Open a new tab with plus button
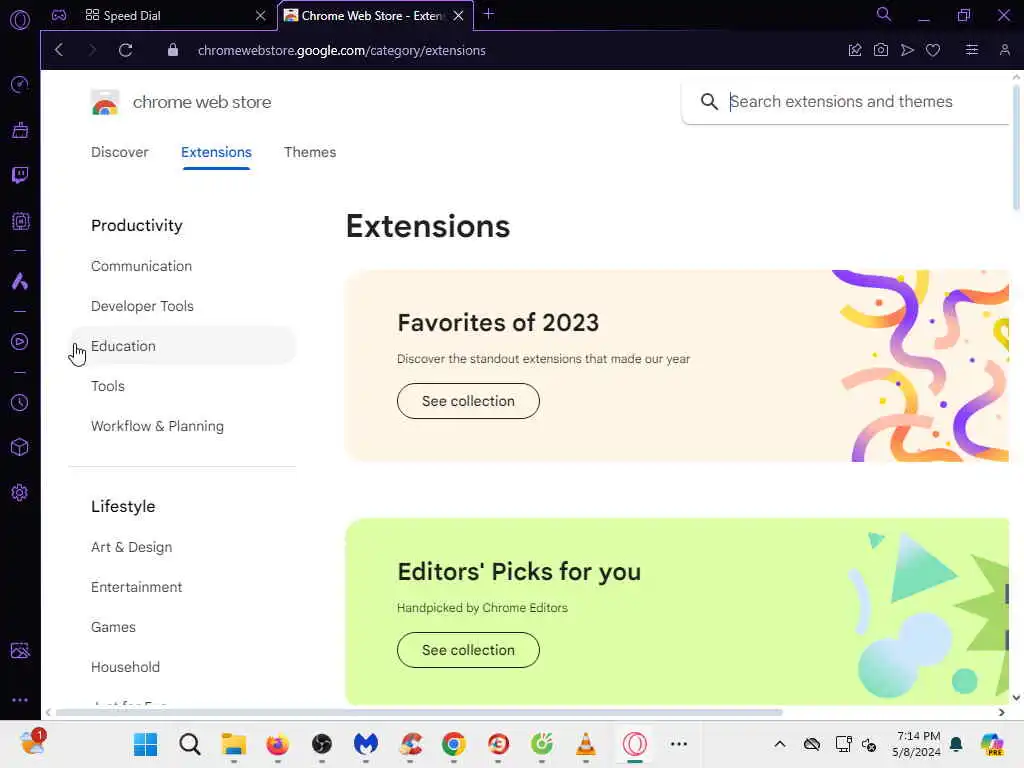Image resolution: width=1024 pixels, height=768 pixels. click(488, 14)
